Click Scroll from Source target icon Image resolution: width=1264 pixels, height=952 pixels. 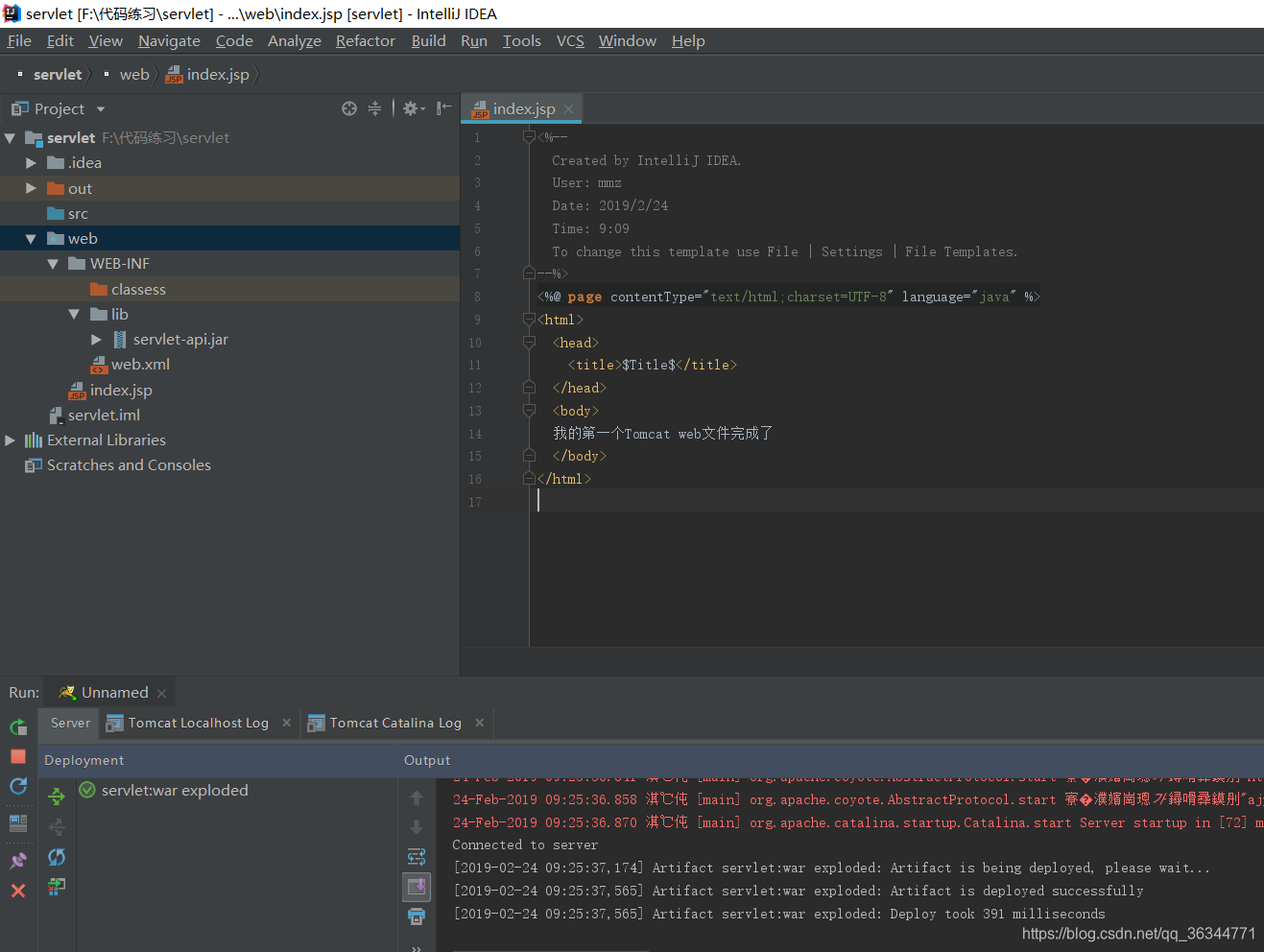(349, 108)
